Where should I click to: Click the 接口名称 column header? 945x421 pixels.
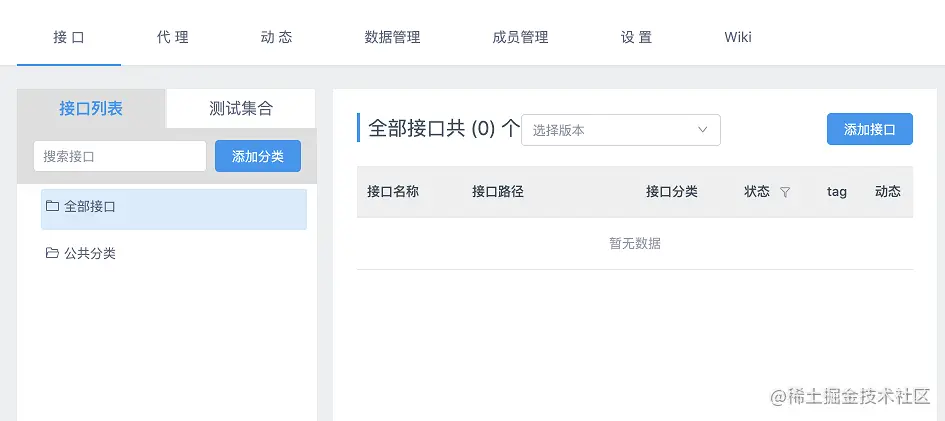[393, 192]
